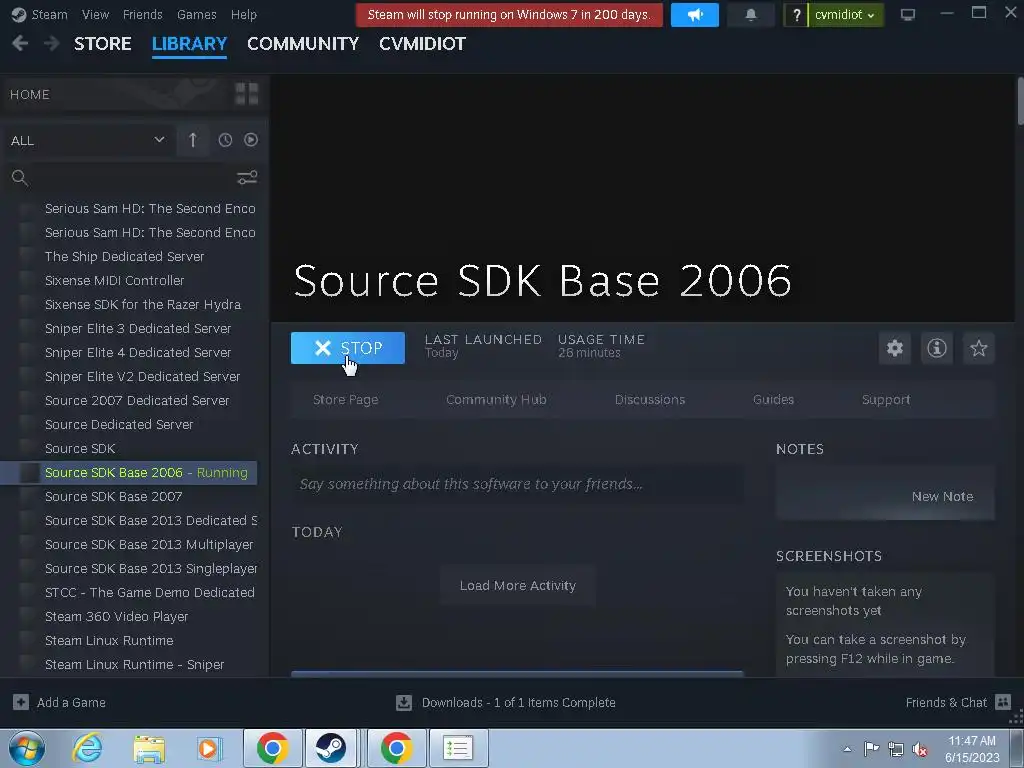The image size is (1024, 768).
Task: Switch to the STORE tab
Action: point(103,44)
